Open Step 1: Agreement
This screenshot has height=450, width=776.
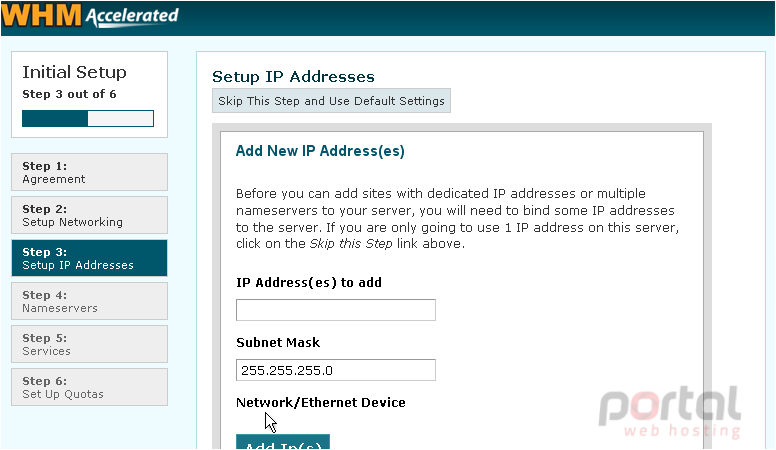90,172
